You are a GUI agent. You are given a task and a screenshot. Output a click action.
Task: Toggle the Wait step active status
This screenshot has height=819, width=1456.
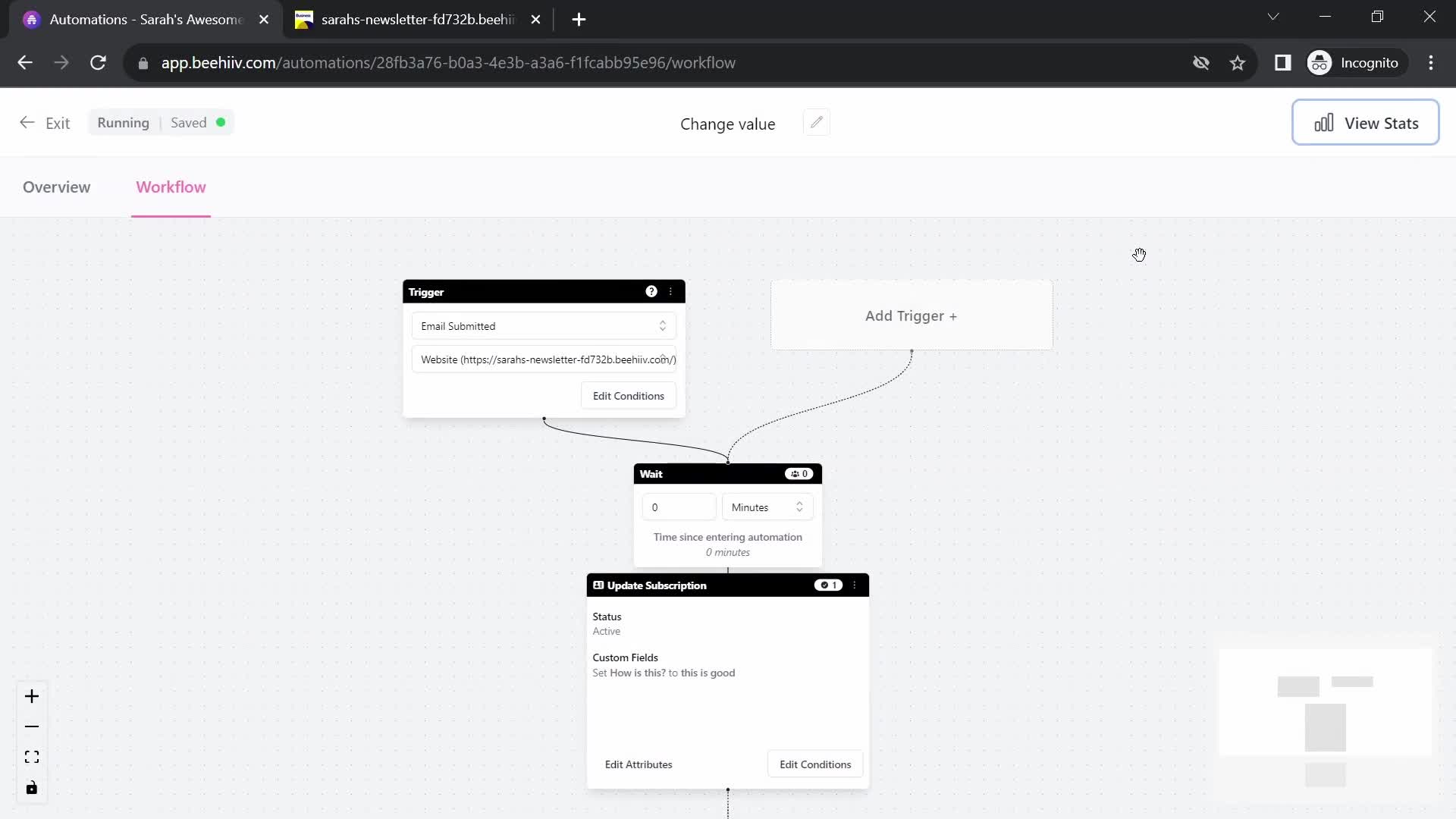(x=800, y=473)
